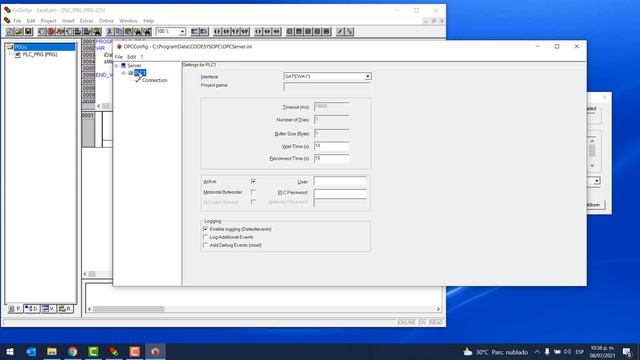The width and height of the screenshot is (640, 360).
Task: Click the New project toolbar icon in CoDeSys
Action: [x=9, y=31]
